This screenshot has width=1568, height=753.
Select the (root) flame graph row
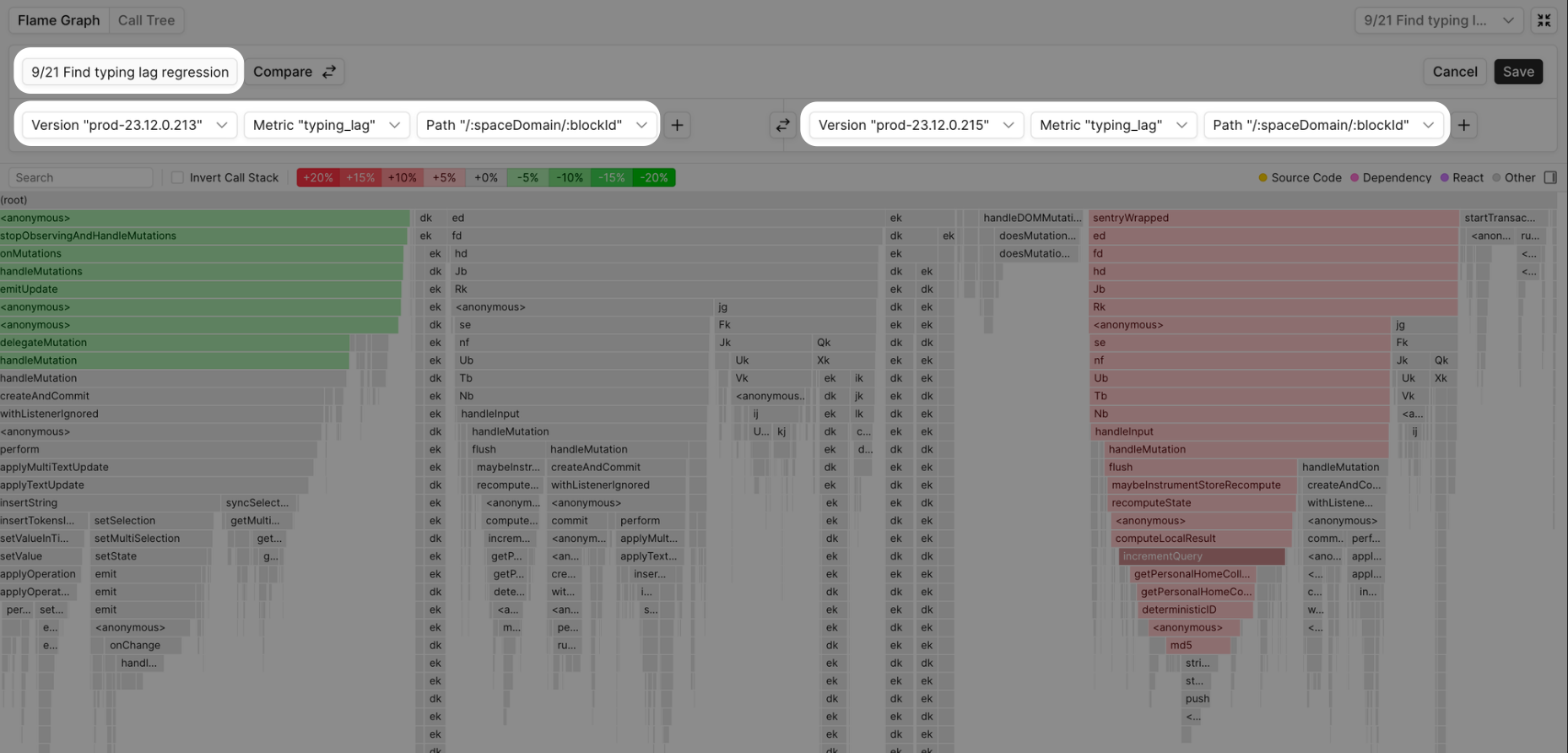[x=778, y=200]
